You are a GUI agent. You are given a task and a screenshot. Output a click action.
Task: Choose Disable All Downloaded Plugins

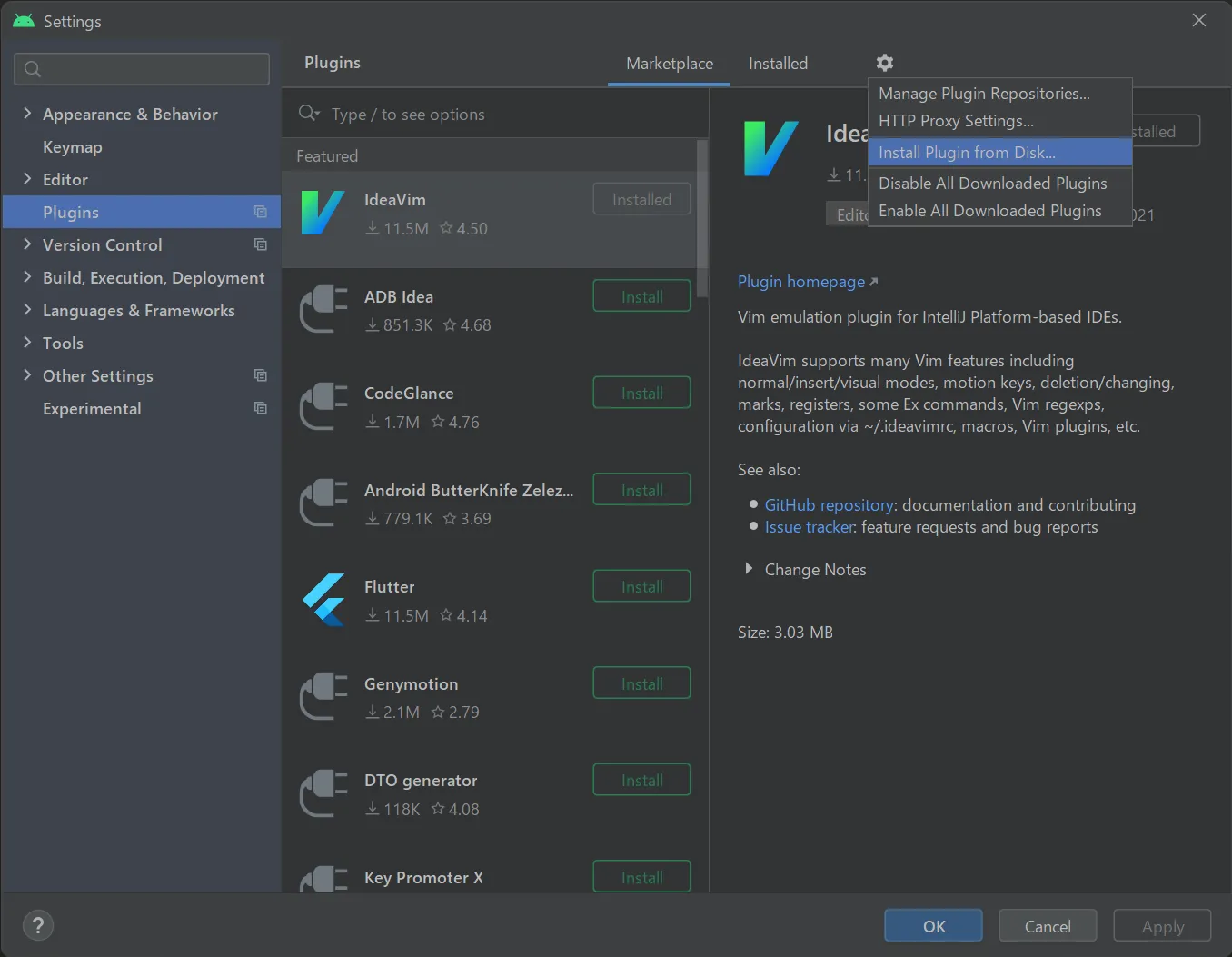click(x=992, y=184)
